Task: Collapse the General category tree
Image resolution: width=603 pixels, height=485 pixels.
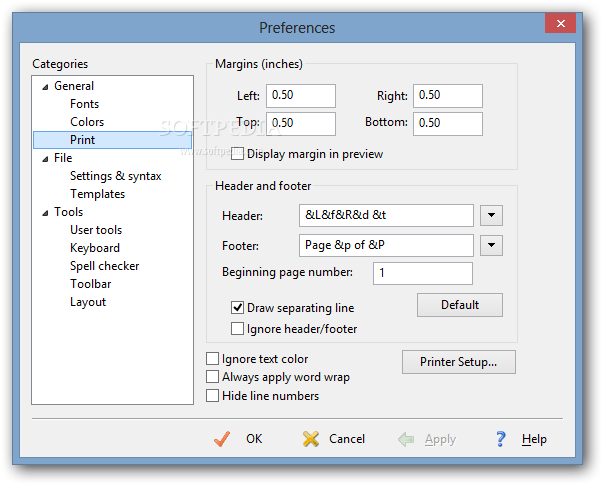Action: coord(44,87)
